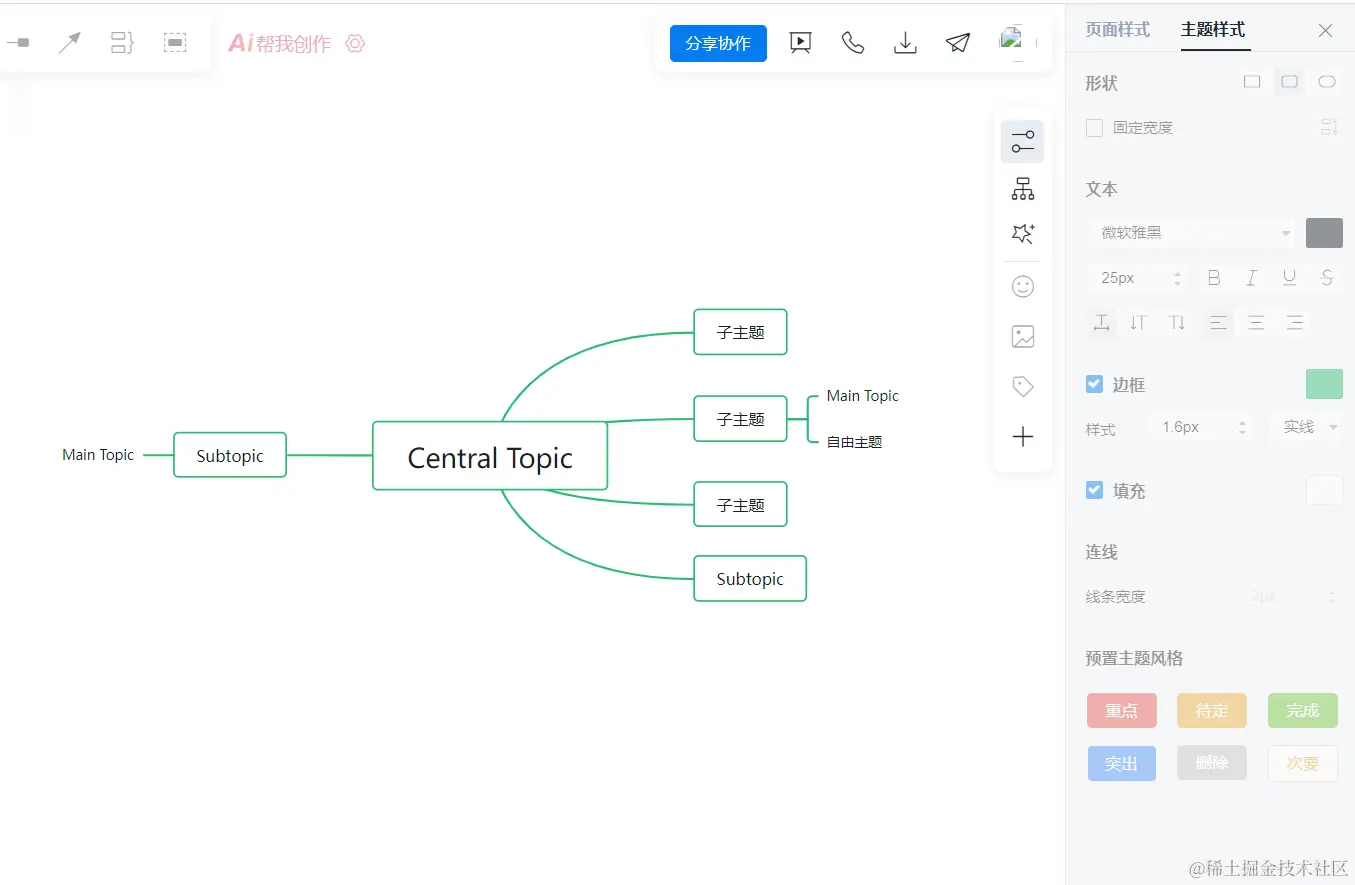Toggle bold text formatting
Screen dimensions: 1355x885
1214,278
